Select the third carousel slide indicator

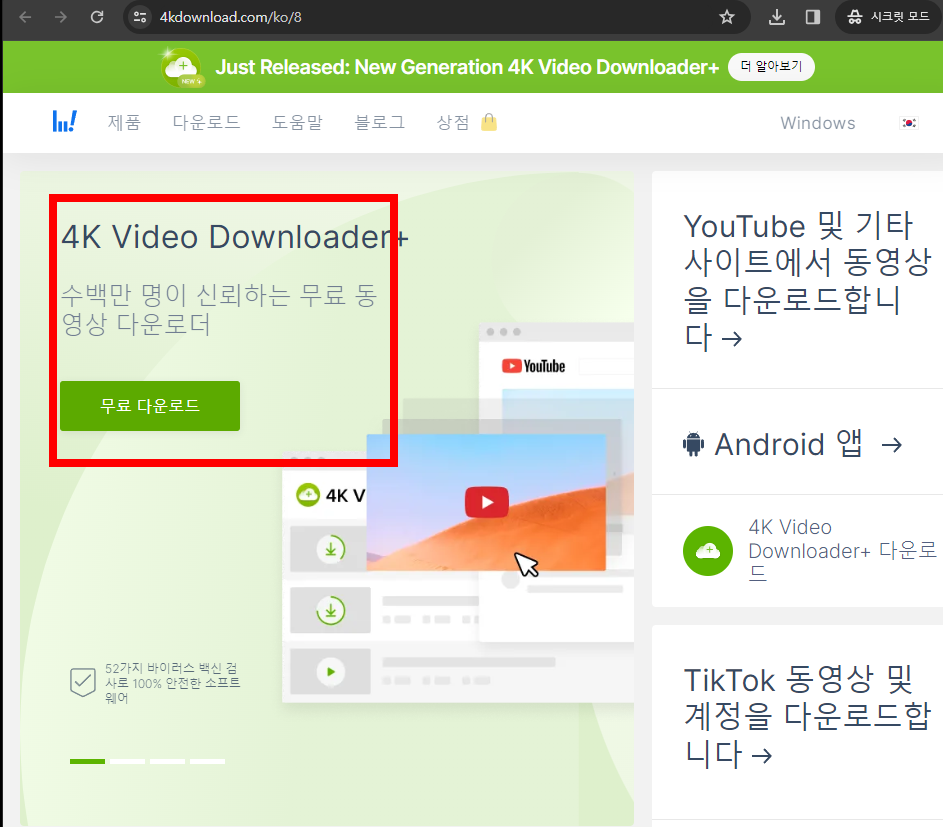(167, 761)
